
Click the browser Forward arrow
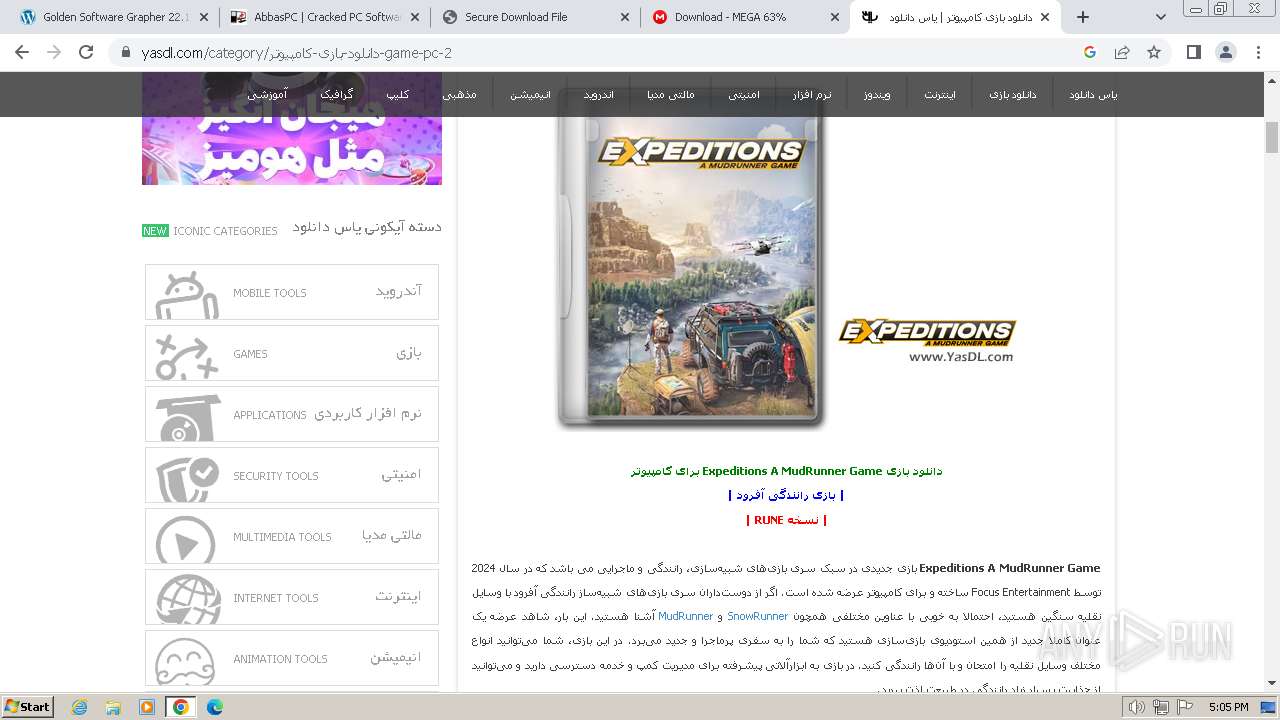click(x=54, y=52)
